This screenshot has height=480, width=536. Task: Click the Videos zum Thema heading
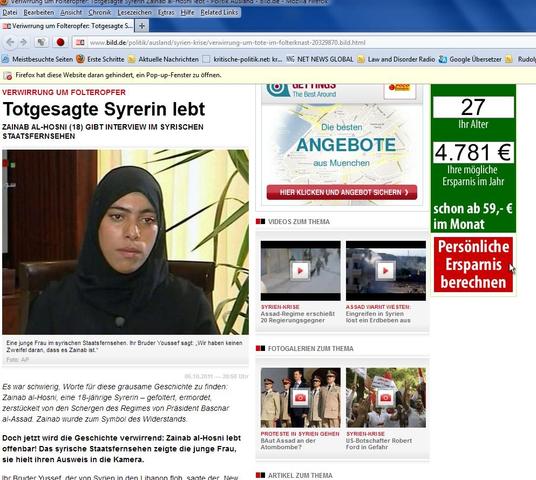(x=299, y=222)
